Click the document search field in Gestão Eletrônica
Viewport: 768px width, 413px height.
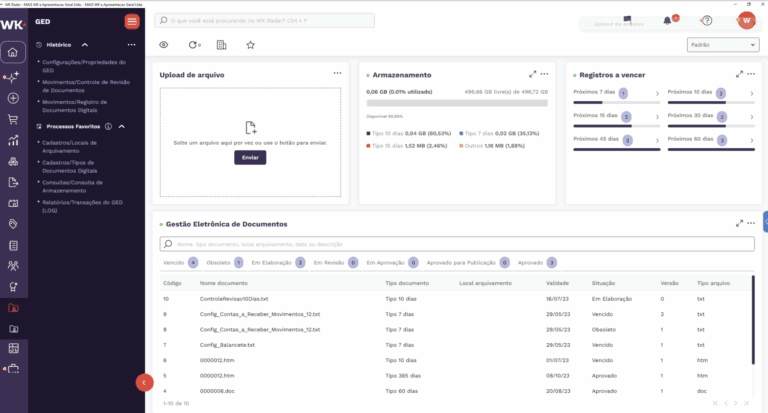point(458,244)
